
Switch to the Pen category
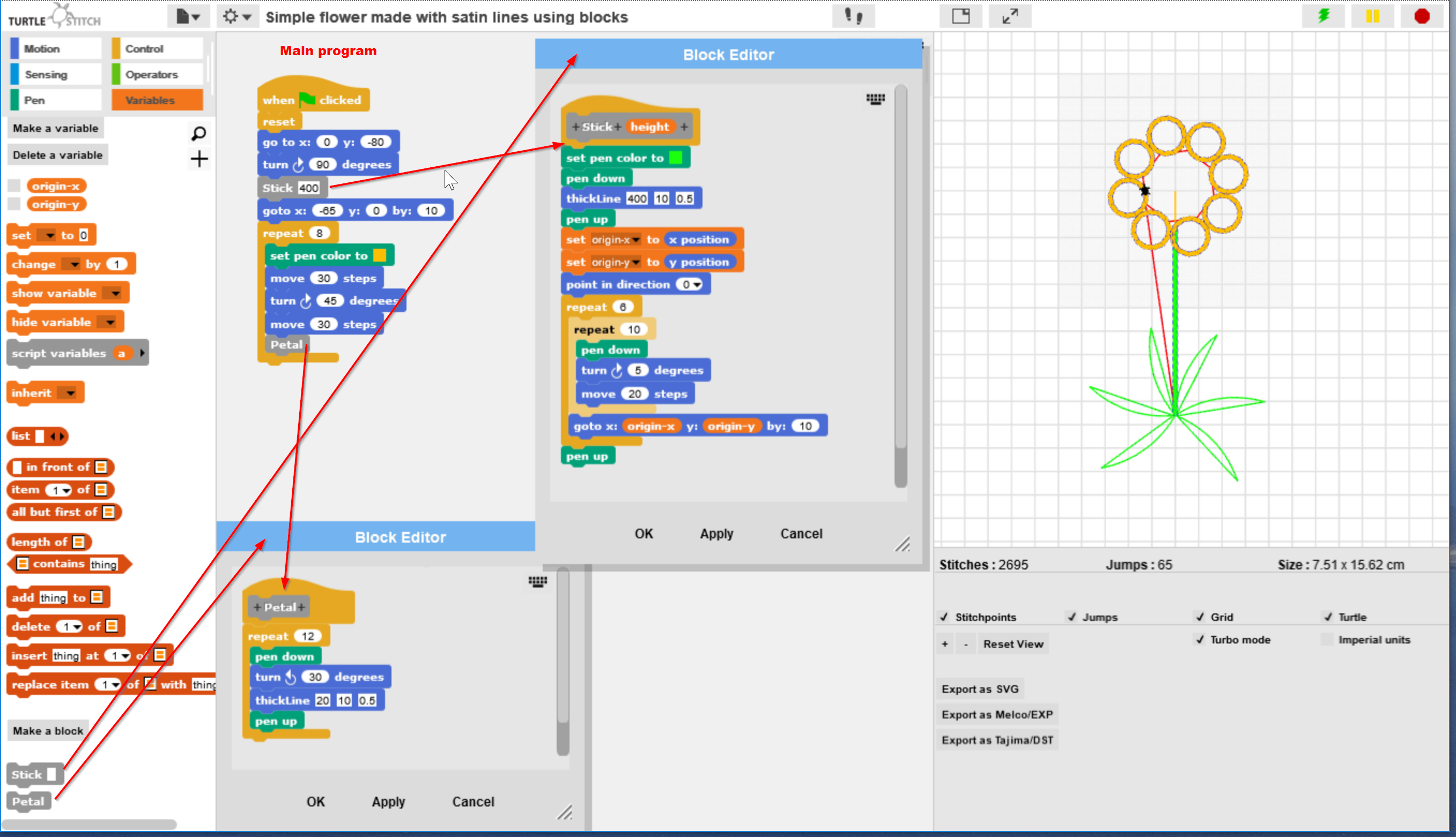point(56,100)
